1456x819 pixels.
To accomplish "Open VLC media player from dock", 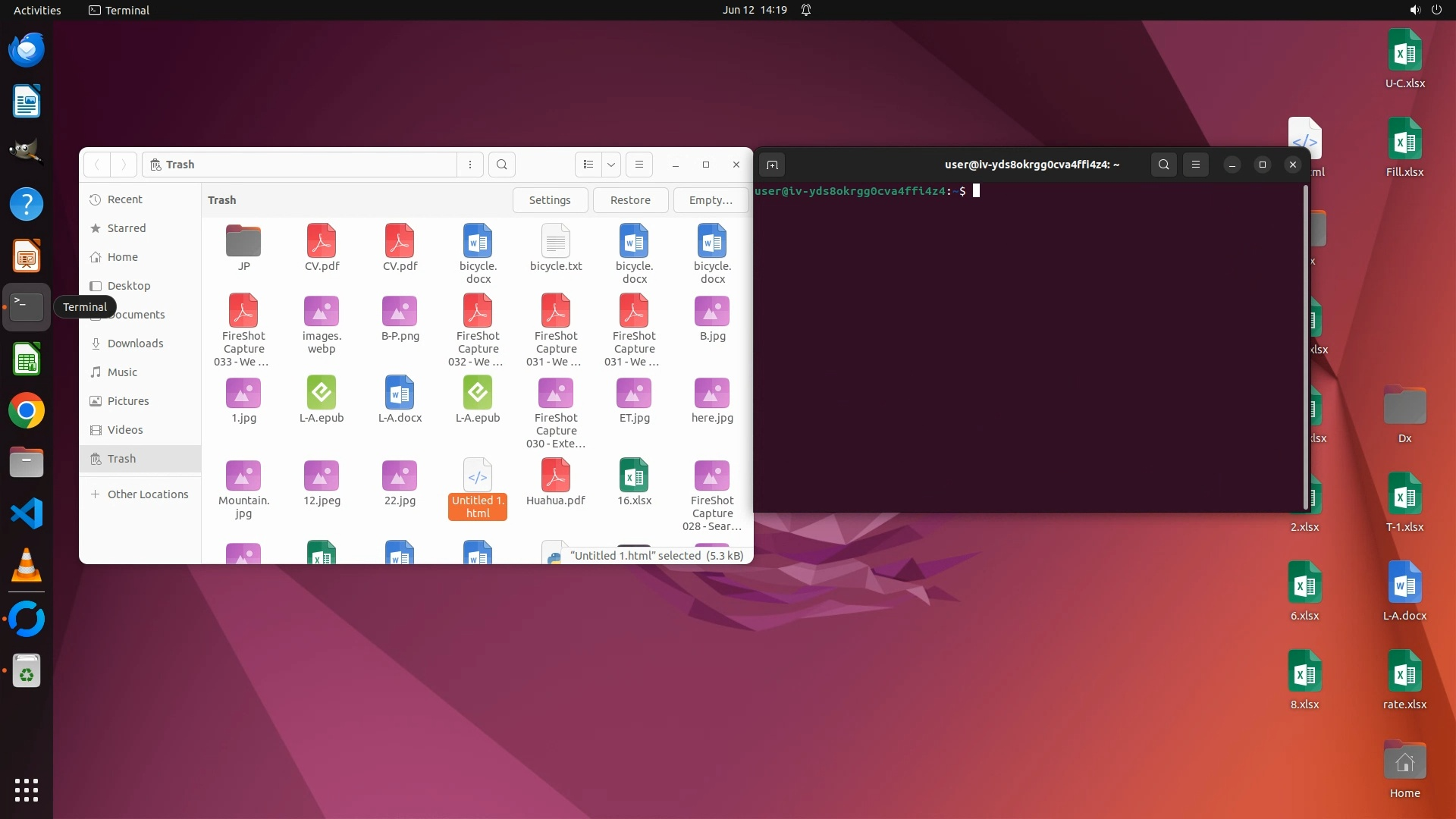I will click(27, 566).
